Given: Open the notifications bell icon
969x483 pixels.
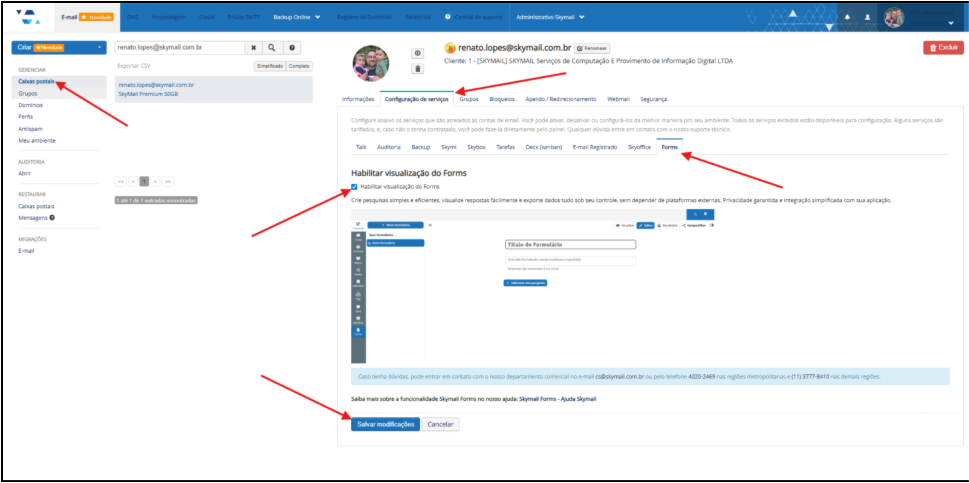Looking at the screenshot, I should click(848, 18).
